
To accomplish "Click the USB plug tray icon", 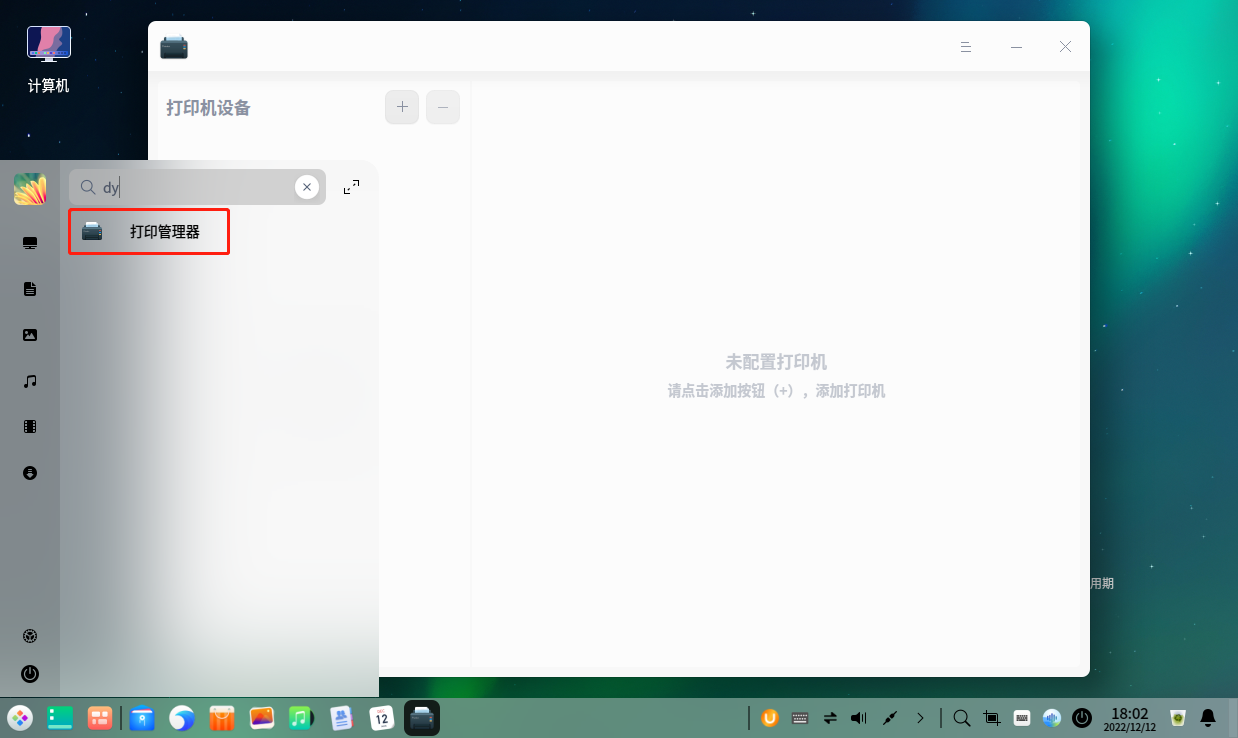I will [x=889, y=717].
